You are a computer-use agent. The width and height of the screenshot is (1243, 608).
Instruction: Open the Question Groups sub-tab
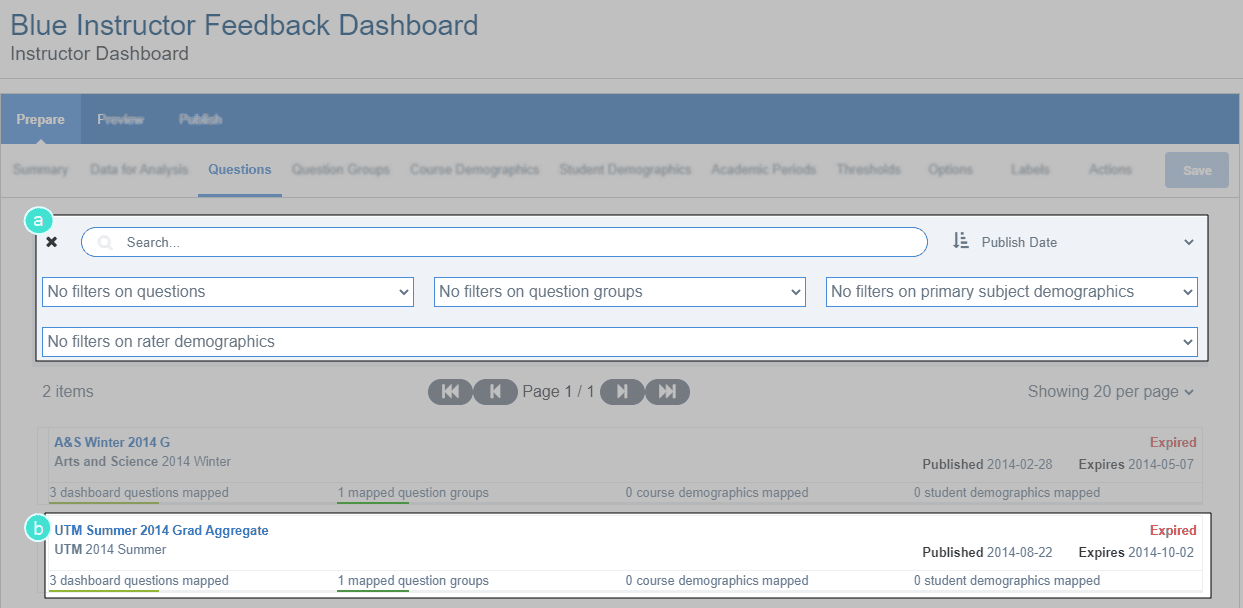[341, 170]
